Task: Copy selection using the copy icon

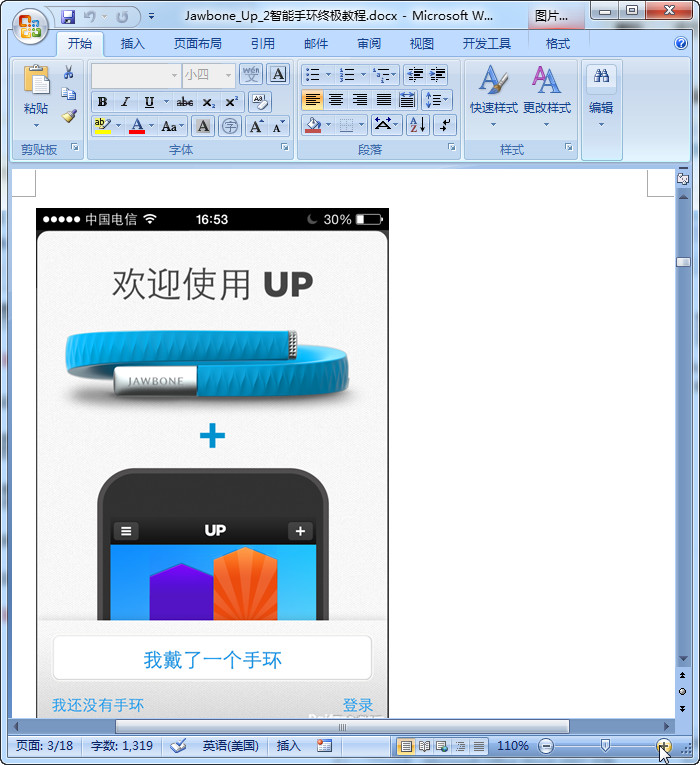Action: 68,93
